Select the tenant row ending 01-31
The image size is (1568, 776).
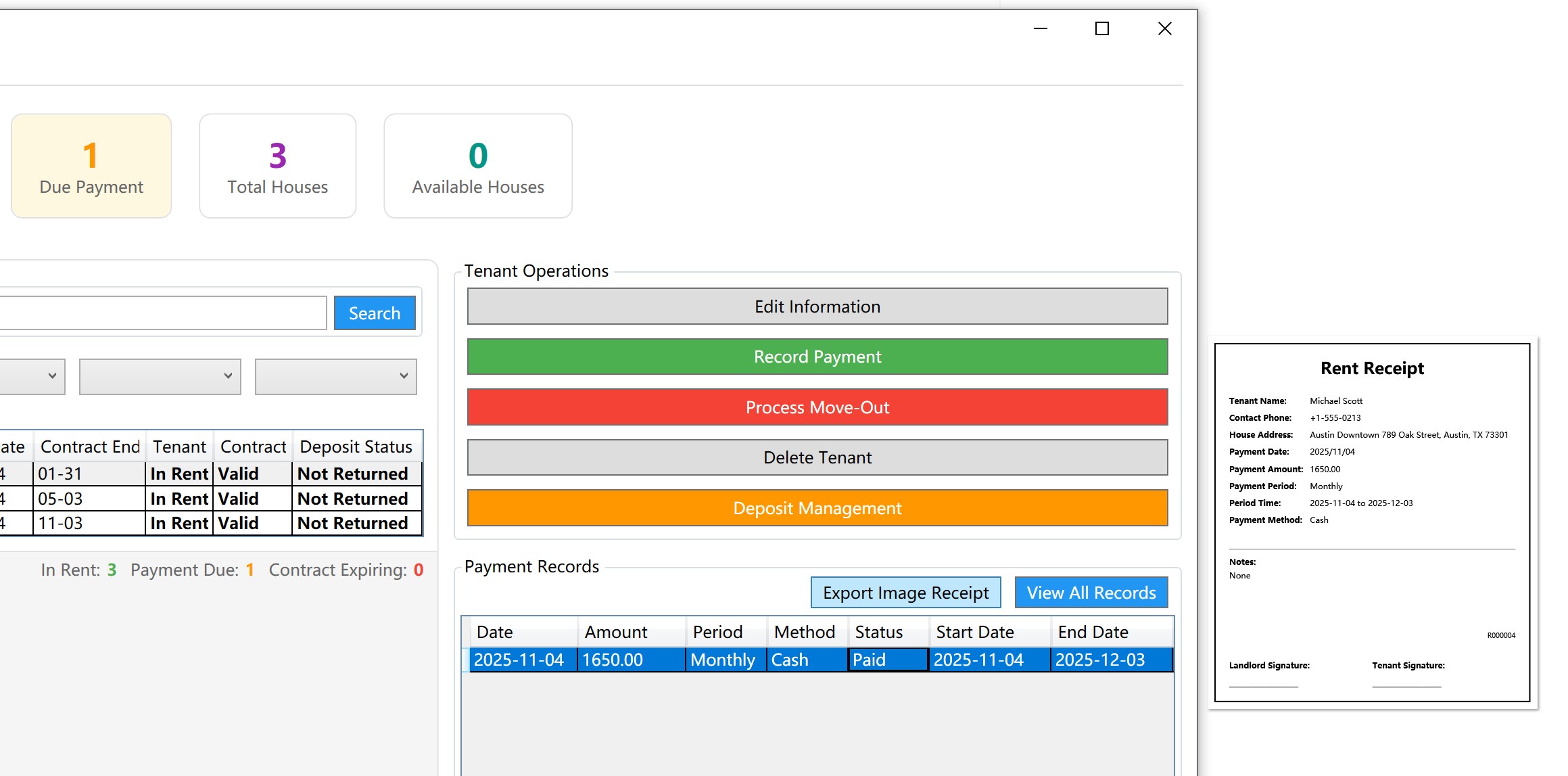click(203, 473)
